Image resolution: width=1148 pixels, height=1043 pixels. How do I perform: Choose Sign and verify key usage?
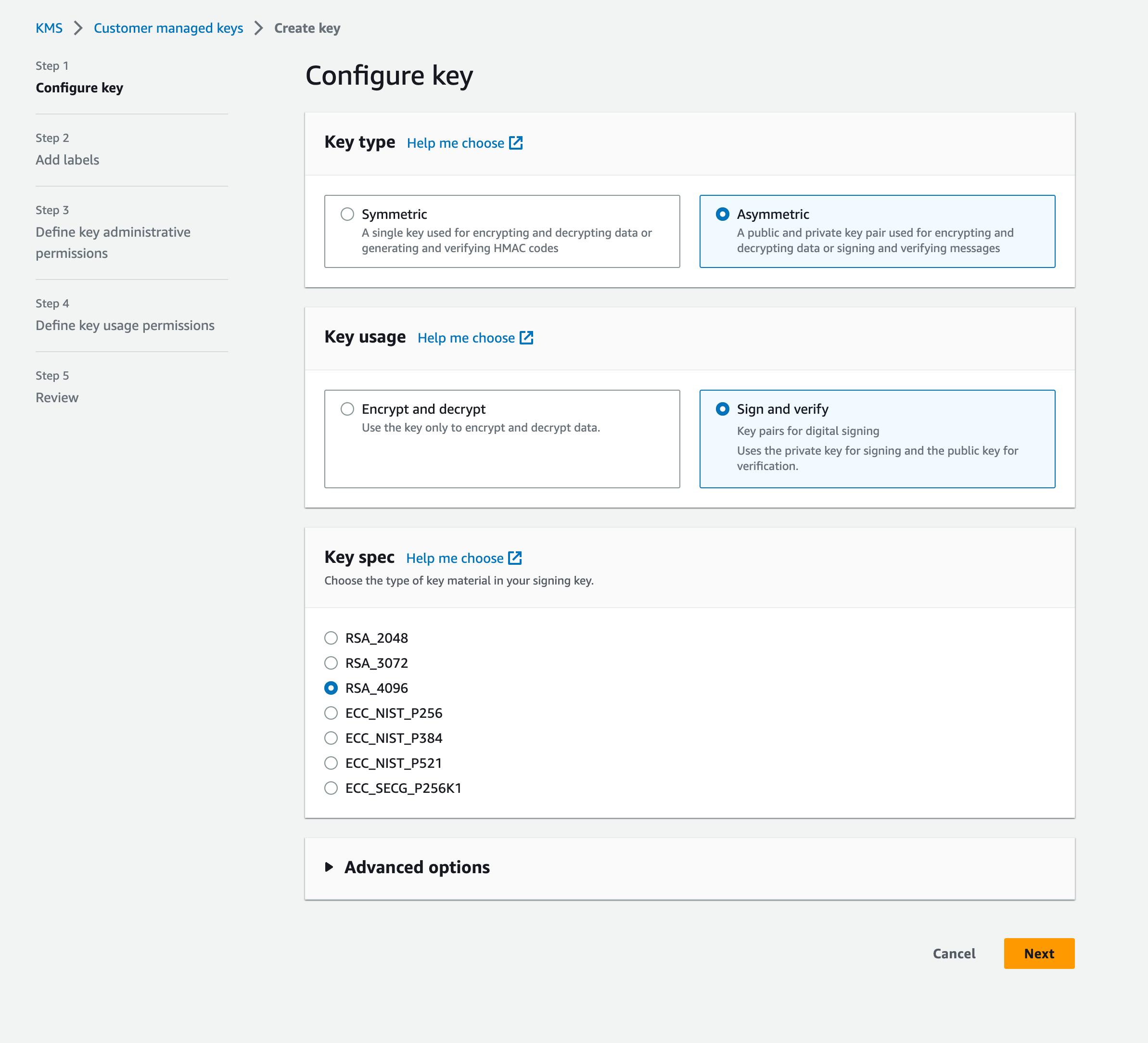pyautogui.click(x=723, y=409)
